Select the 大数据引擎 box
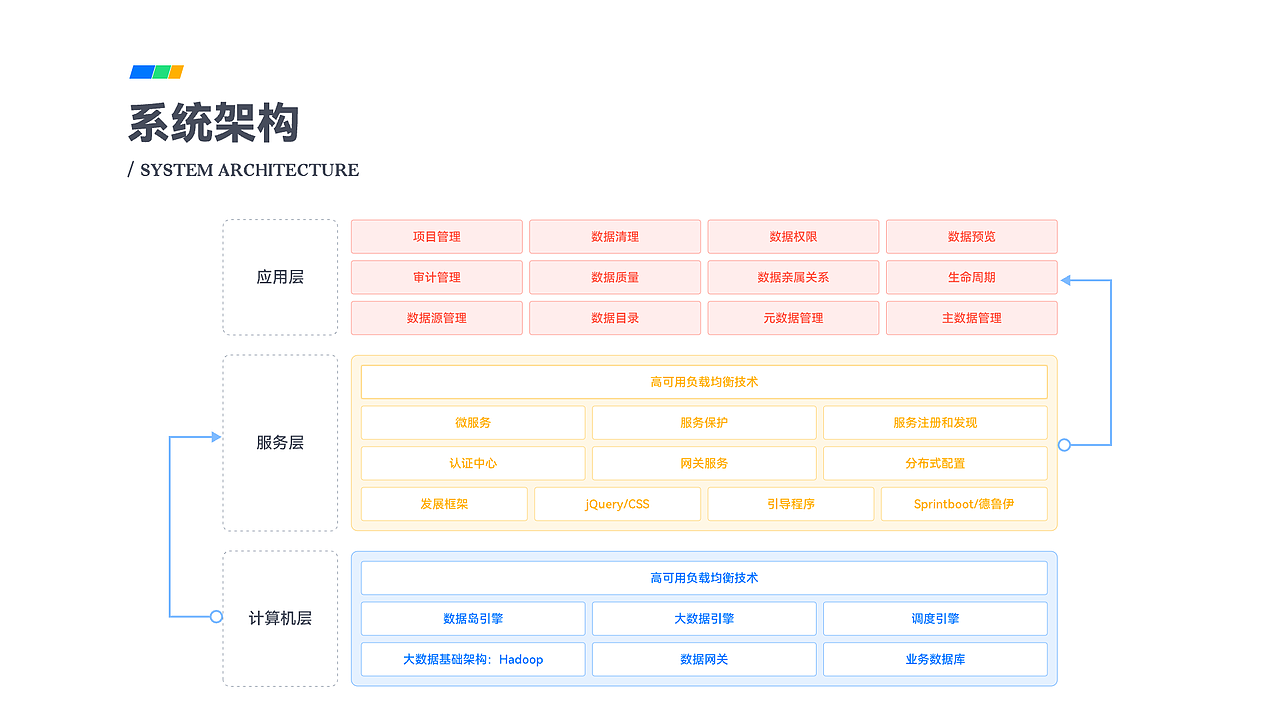This screenshot has width=1280, height=720. point(704,619)
